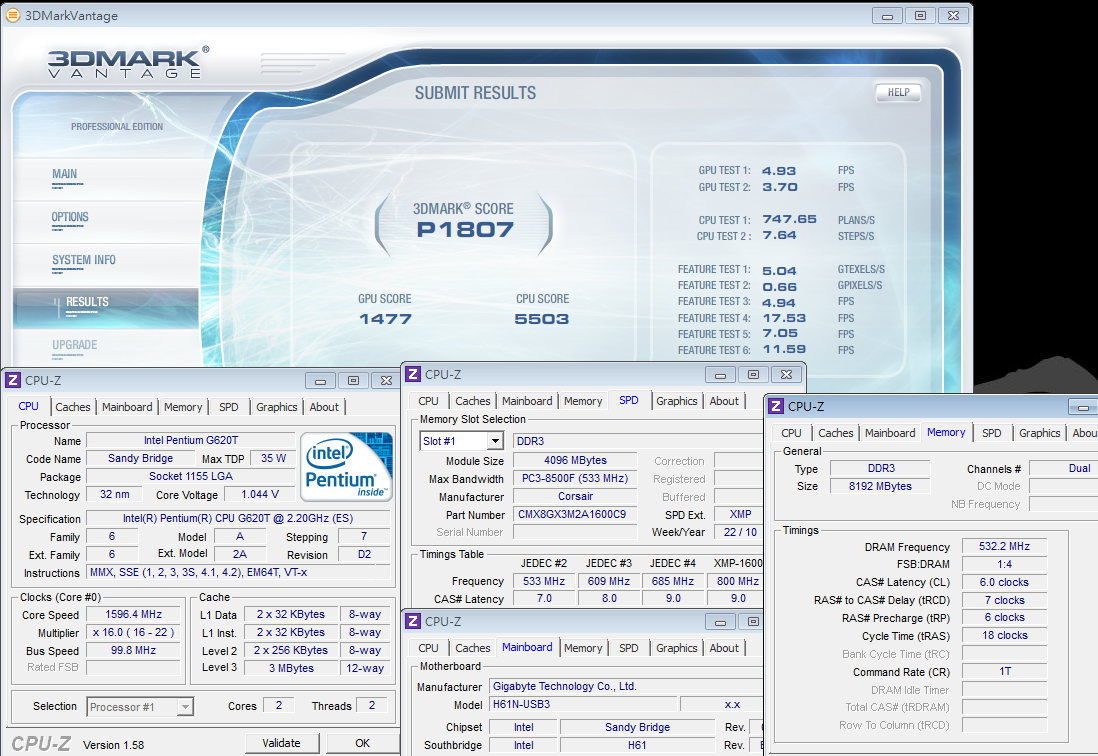
Task: Click the DRAM Frequency value field
Action: coord(1005,547)
